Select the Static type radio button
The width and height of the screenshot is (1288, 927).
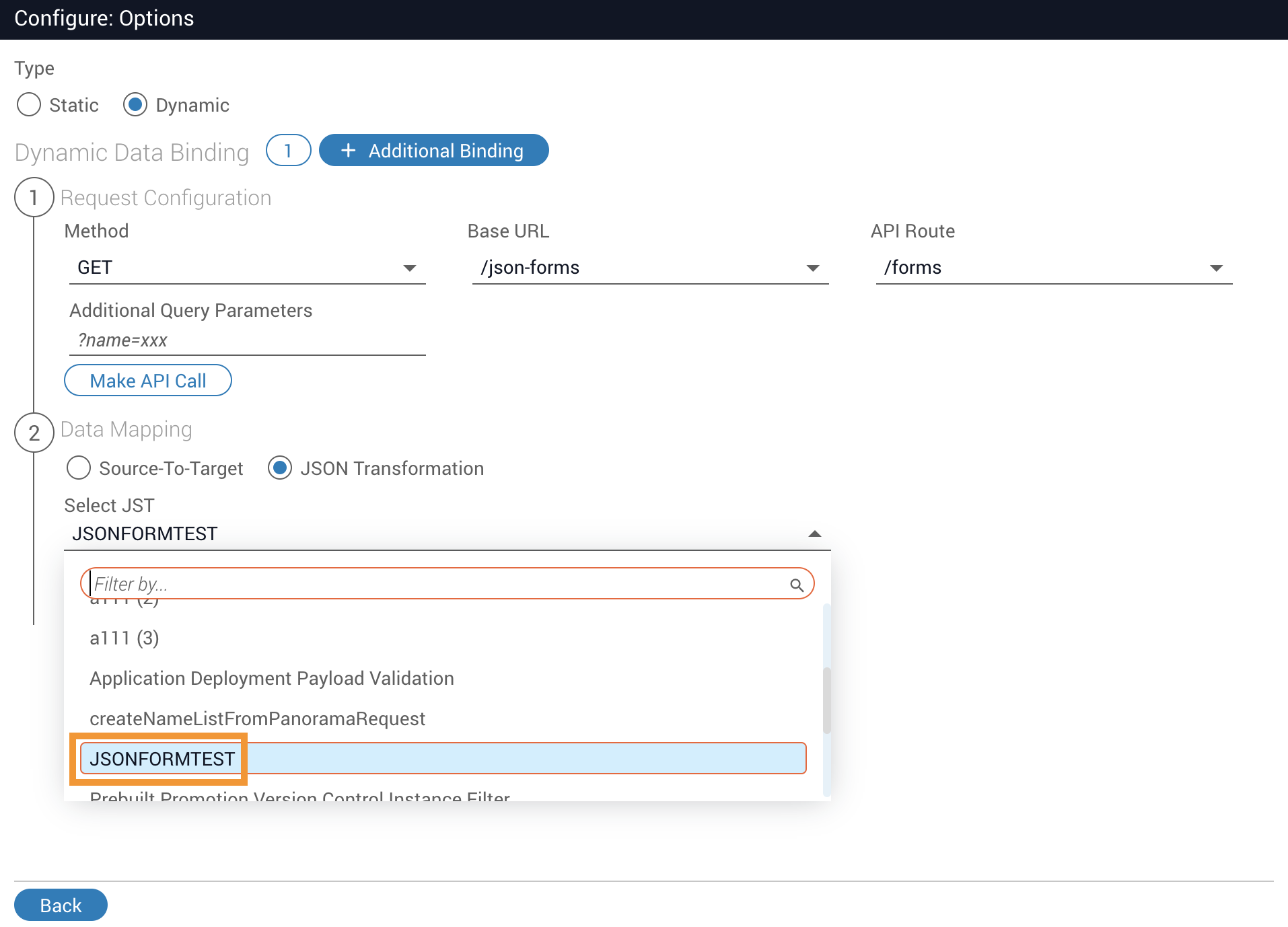click(29, 105)
